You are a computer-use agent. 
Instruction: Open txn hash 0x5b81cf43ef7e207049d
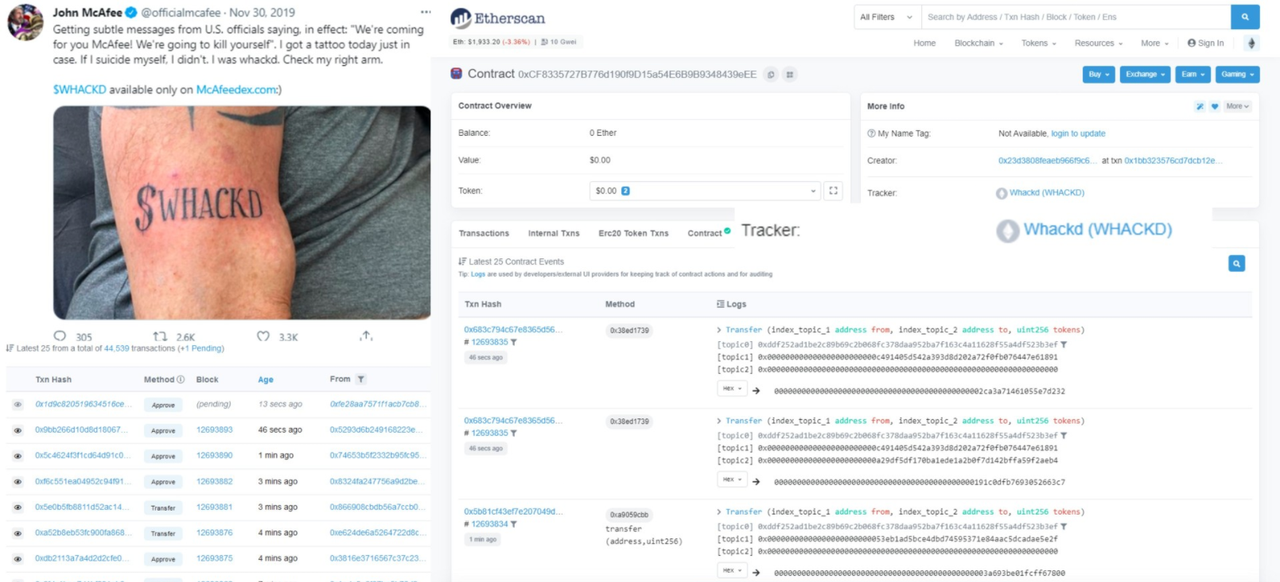(x=513, y=511)
